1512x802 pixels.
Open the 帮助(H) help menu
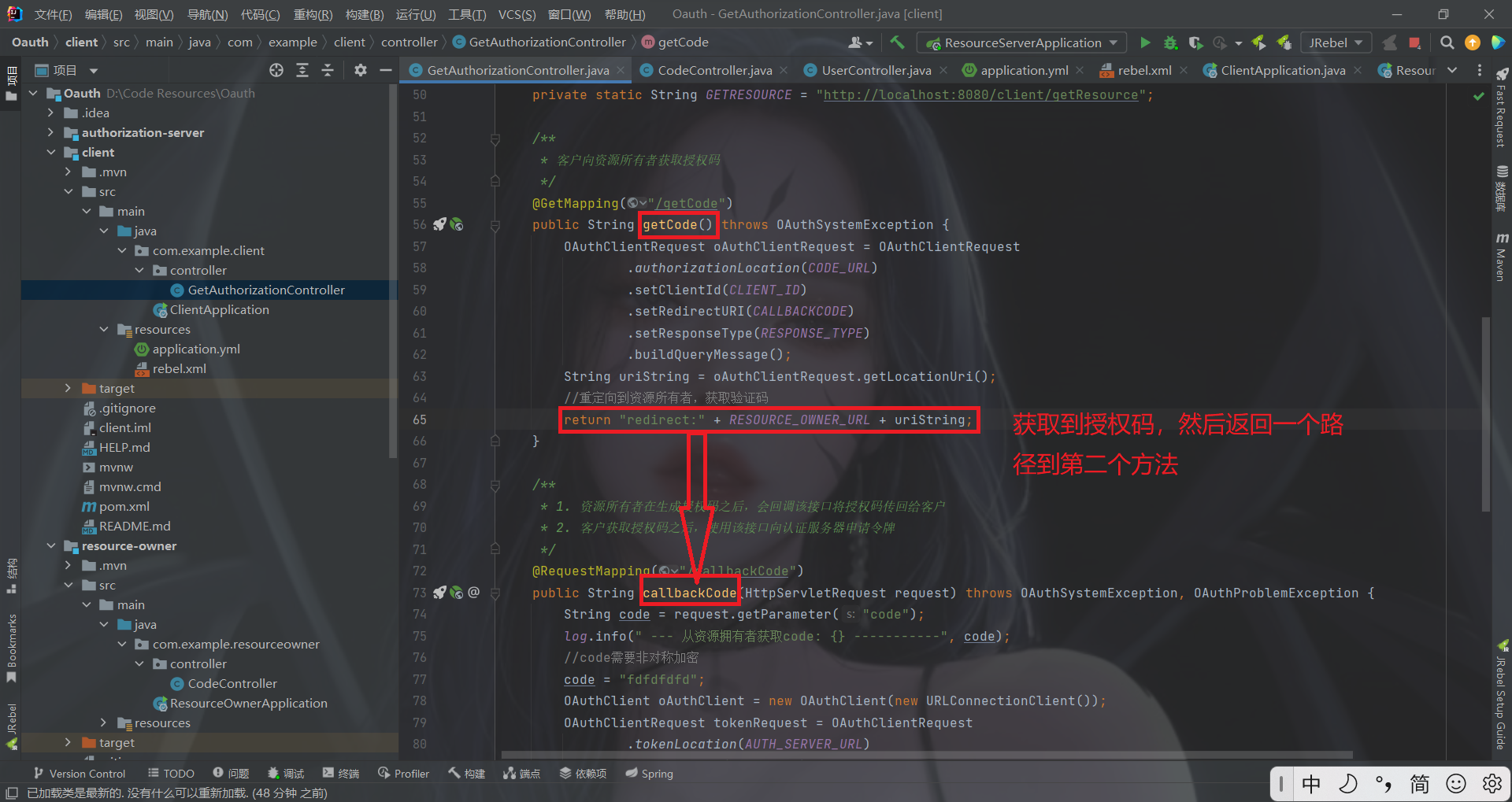pos(624,13)
